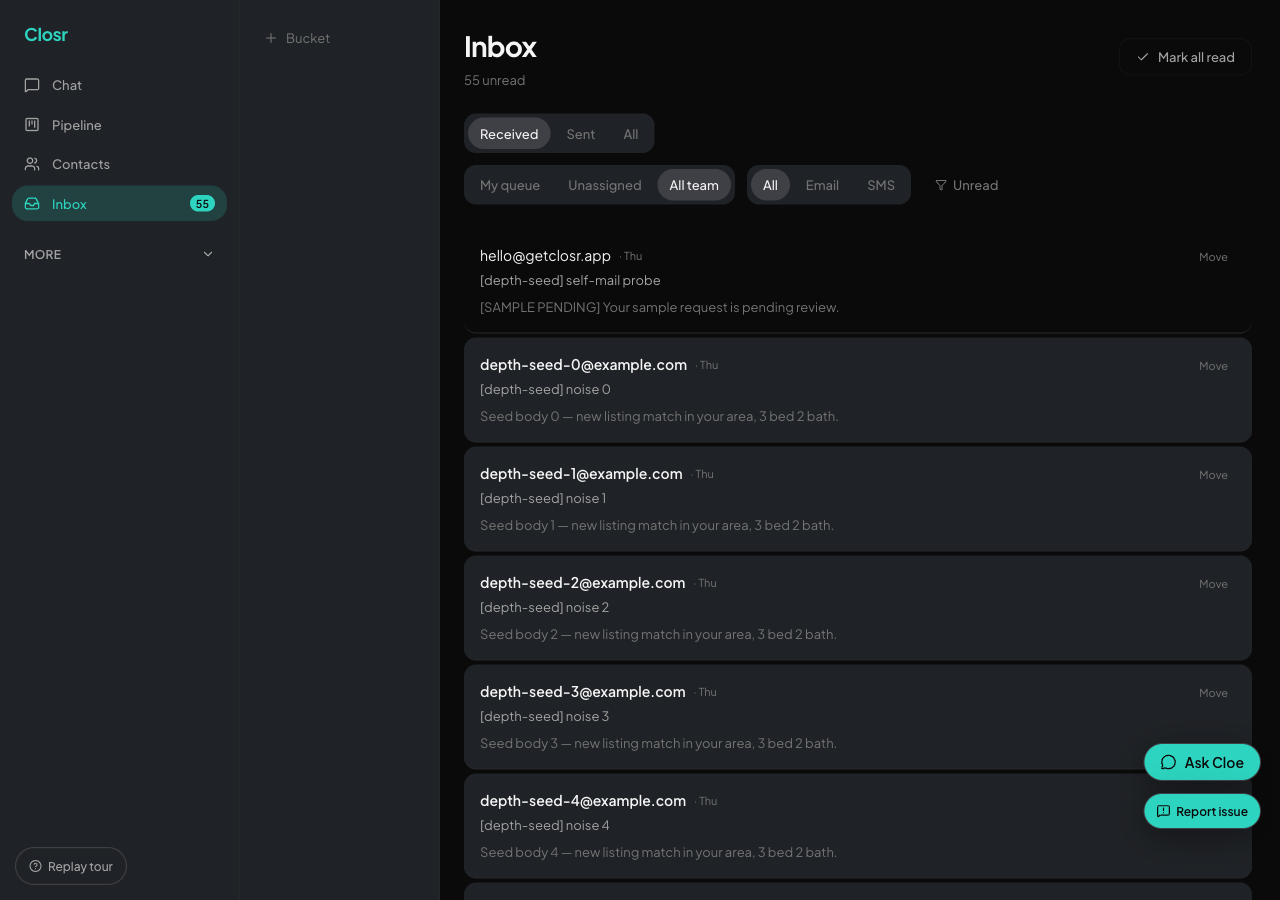Click subject '[depth-seed] noise 3'
This screenshot has height=900, width=1280.
544,717
